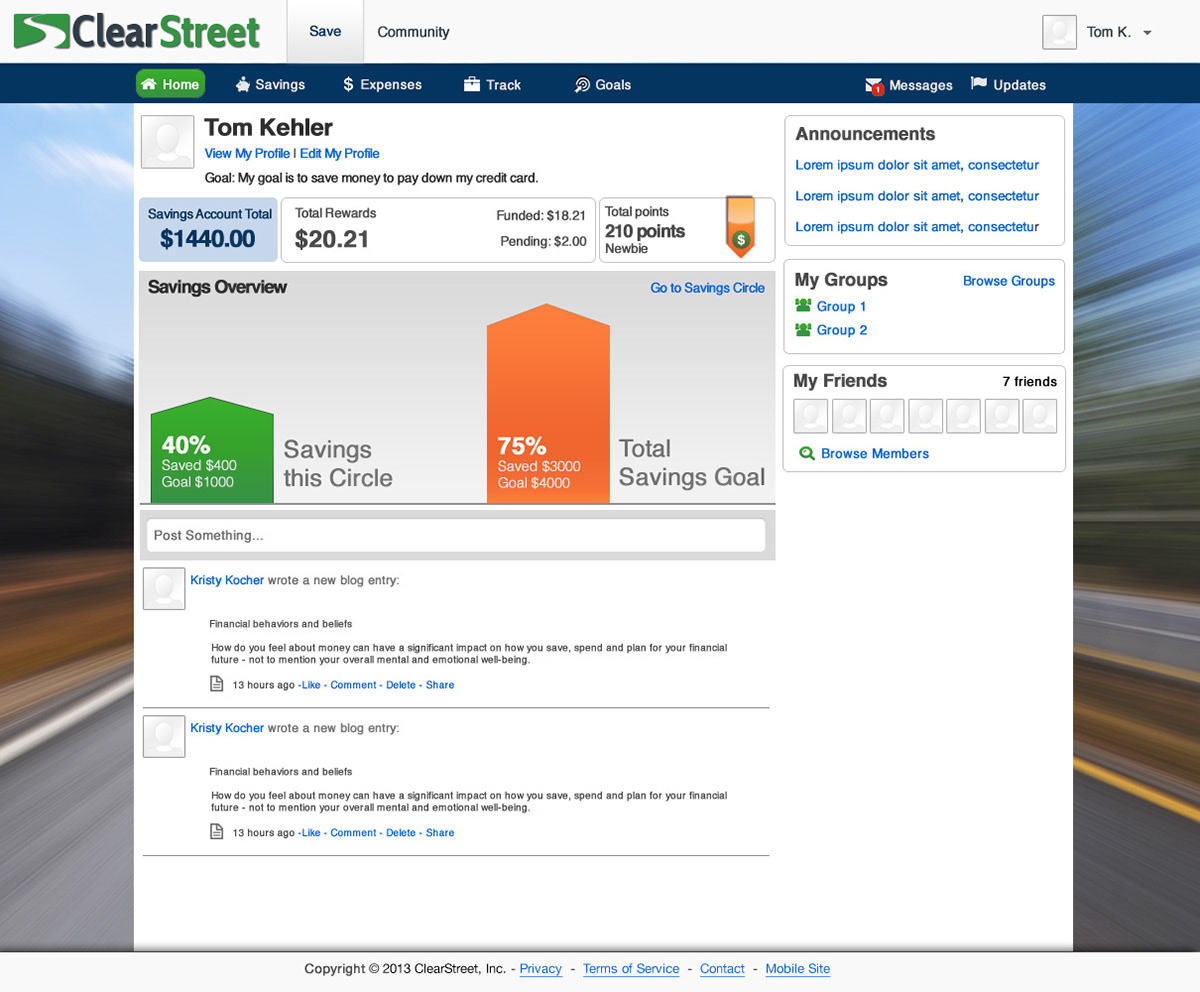Click the document icon on first blog post
1200x992 pixels.
click(x=216, y=684)
